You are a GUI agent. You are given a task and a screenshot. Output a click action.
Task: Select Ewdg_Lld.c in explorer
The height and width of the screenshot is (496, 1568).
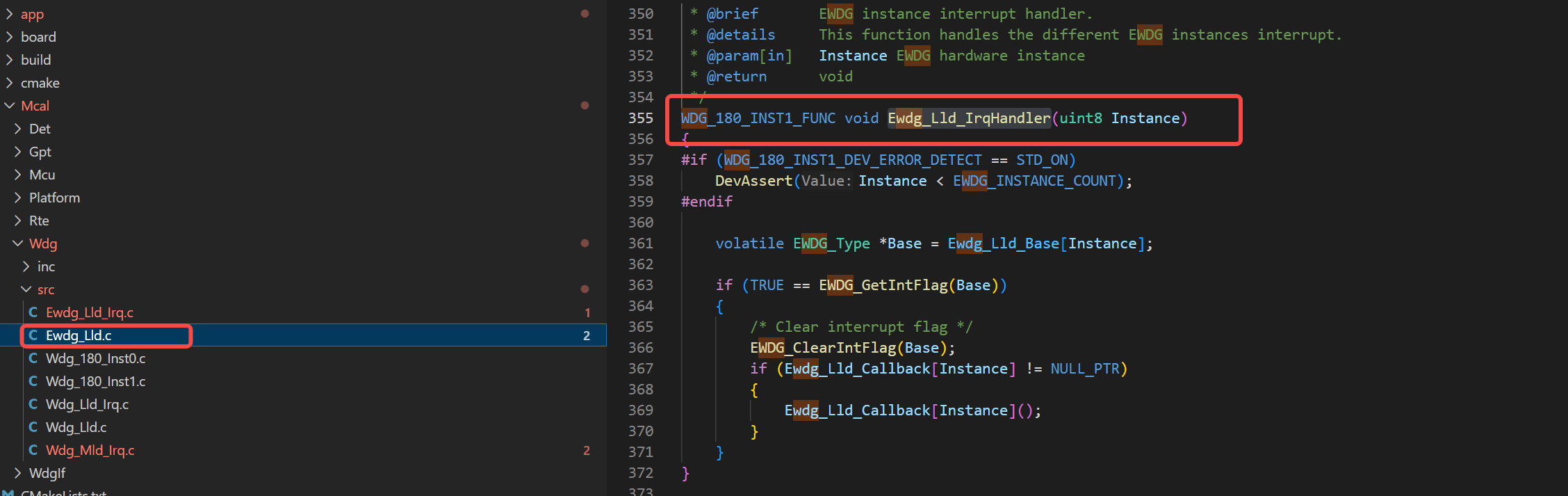point(79,335)
